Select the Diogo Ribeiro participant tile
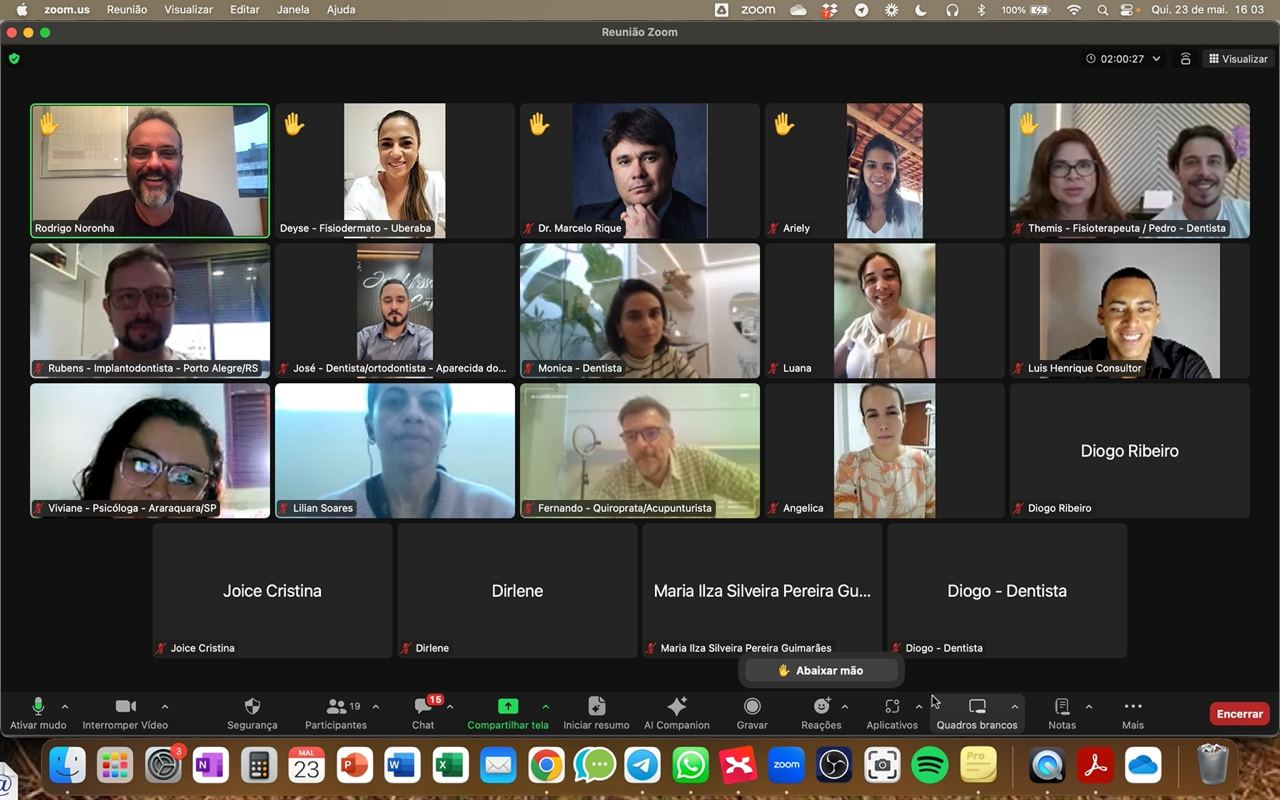Image resolution: width=1280 pixels, height=800 pixels. click(x=1130, y=450)
